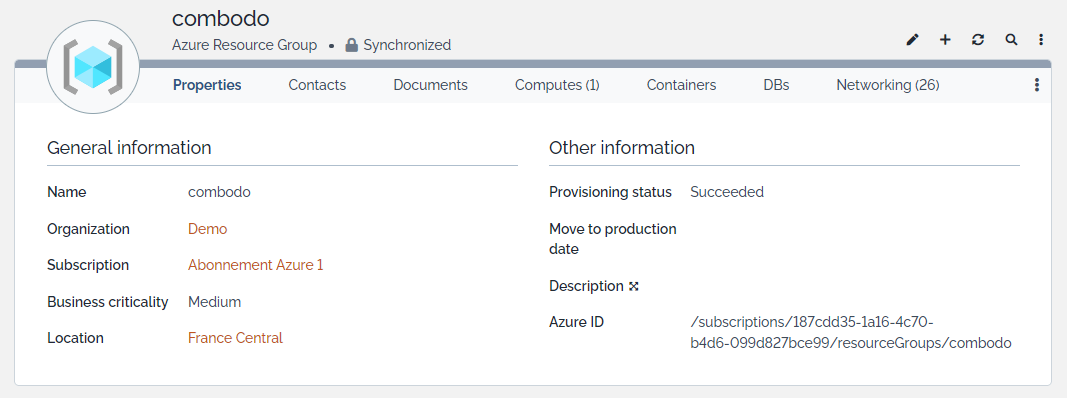The height and width of the screenshot is (398, 1067).
Task: Click the magnifier search icon
Action: pyautogui.click(x=1011, y=40)
